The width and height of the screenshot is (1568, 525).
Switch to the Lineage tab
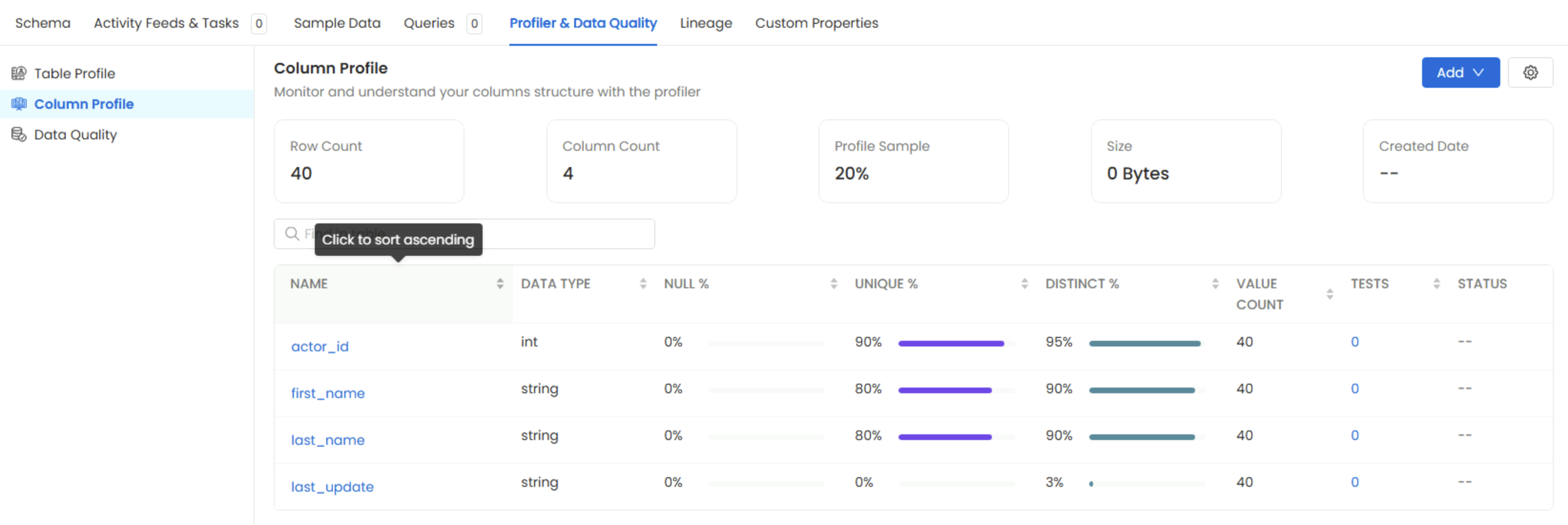pos(705,23)
